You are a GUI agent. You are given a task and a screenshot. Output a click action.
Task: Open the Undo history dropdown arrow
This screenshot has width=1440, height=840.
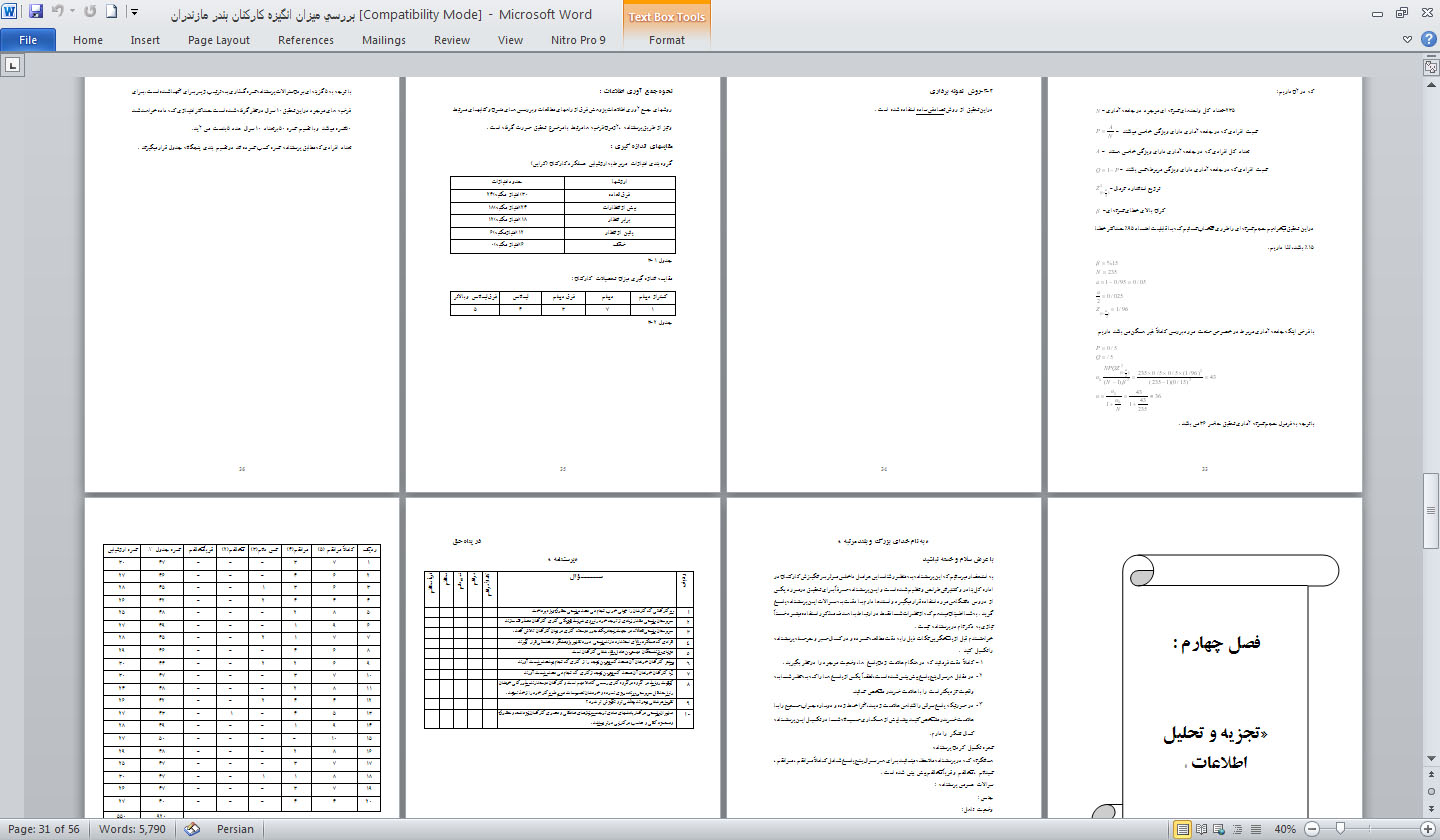click(x=72, y=13)
